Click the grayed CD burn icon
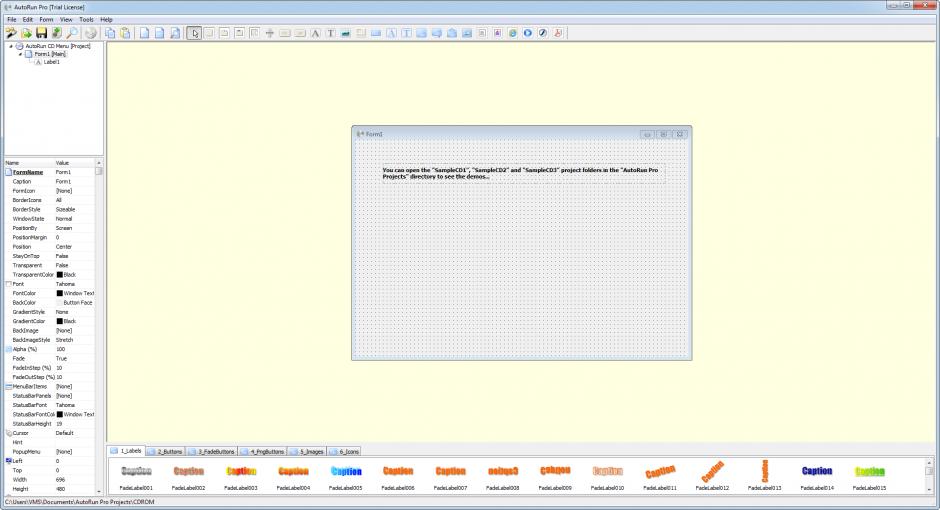 91,33
